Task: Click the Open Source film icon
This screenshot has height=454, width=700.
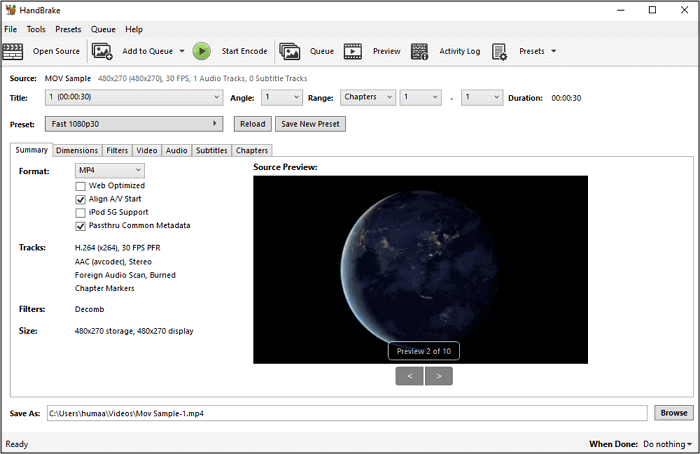Action: [x=15, y=51]
